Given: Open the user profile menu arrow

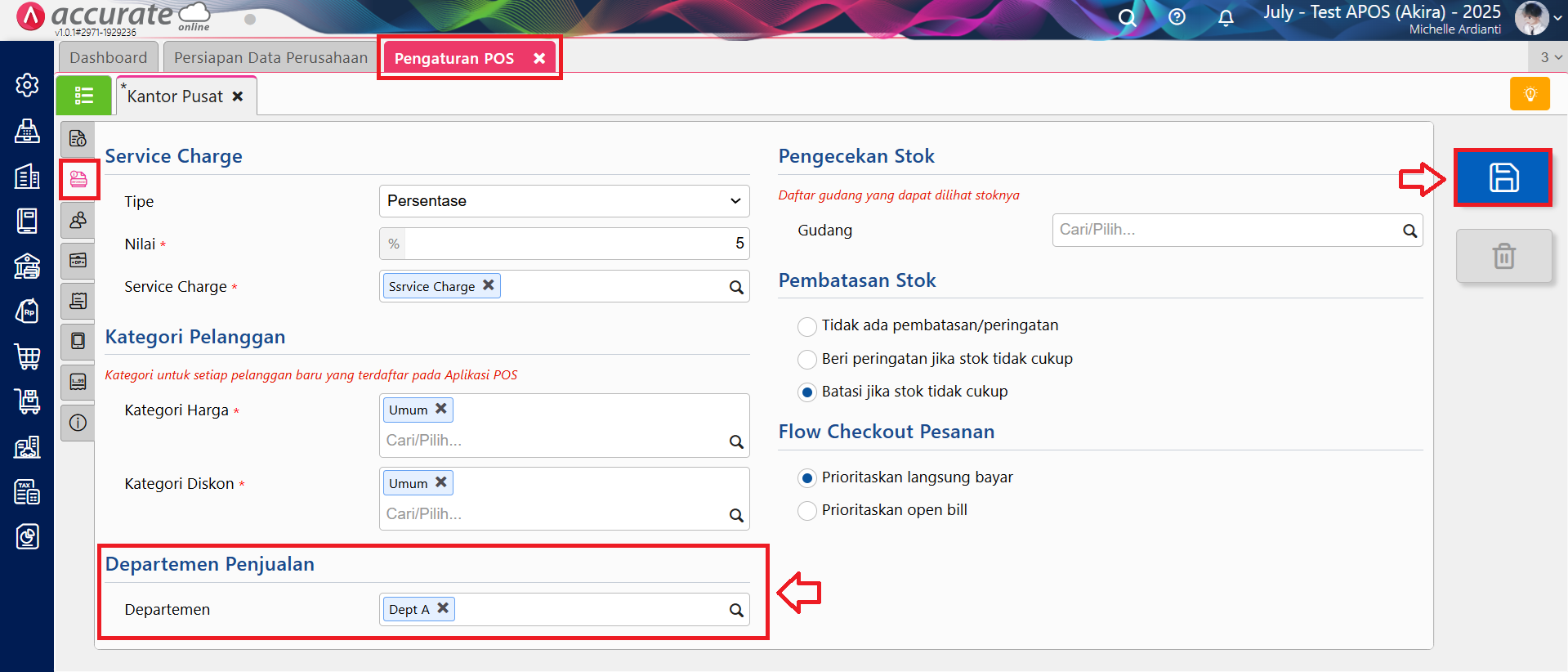Looking at the screenshot, I should click(1557, 18).
